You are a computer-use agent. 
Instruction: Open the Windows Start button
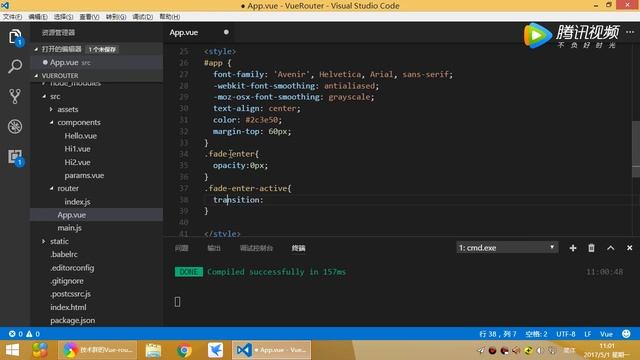(x=12, y=350)
